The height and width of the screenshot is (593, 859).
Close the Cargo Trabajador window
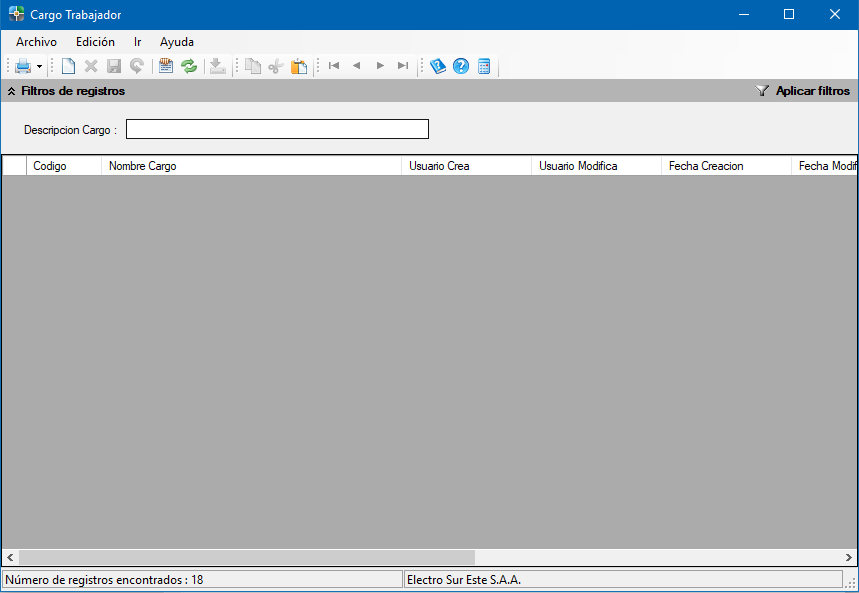835,14
